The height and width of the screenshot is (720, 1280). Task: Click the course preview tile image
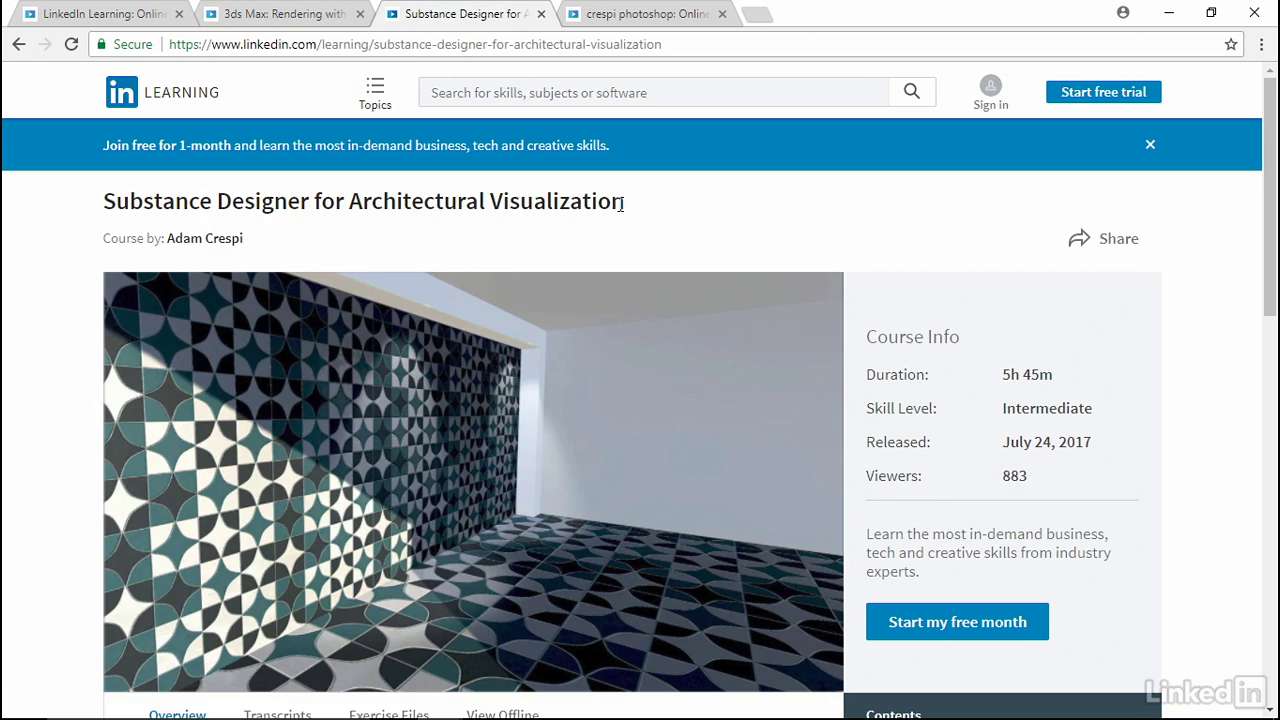(473, 481)
